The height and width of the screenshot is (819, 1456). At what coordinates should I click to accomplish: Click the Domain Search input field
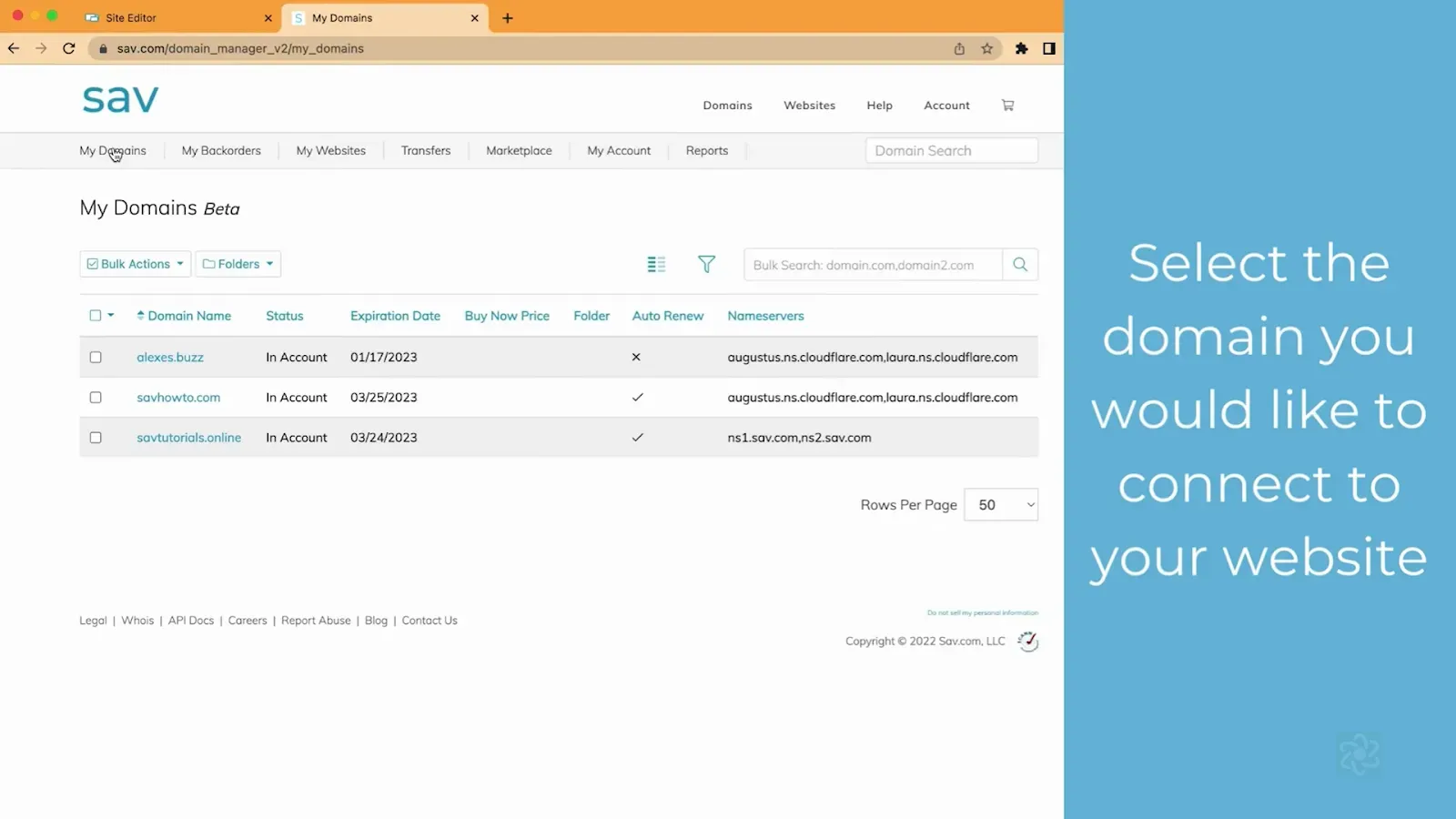[951, 151]
